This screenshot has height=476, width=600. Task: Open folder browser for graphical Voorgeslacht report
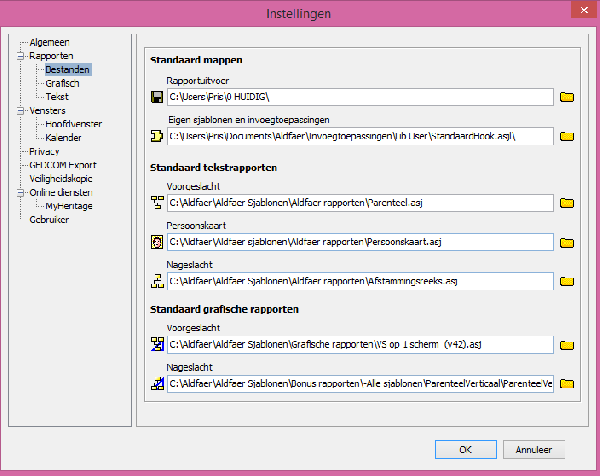click(567, 345)
